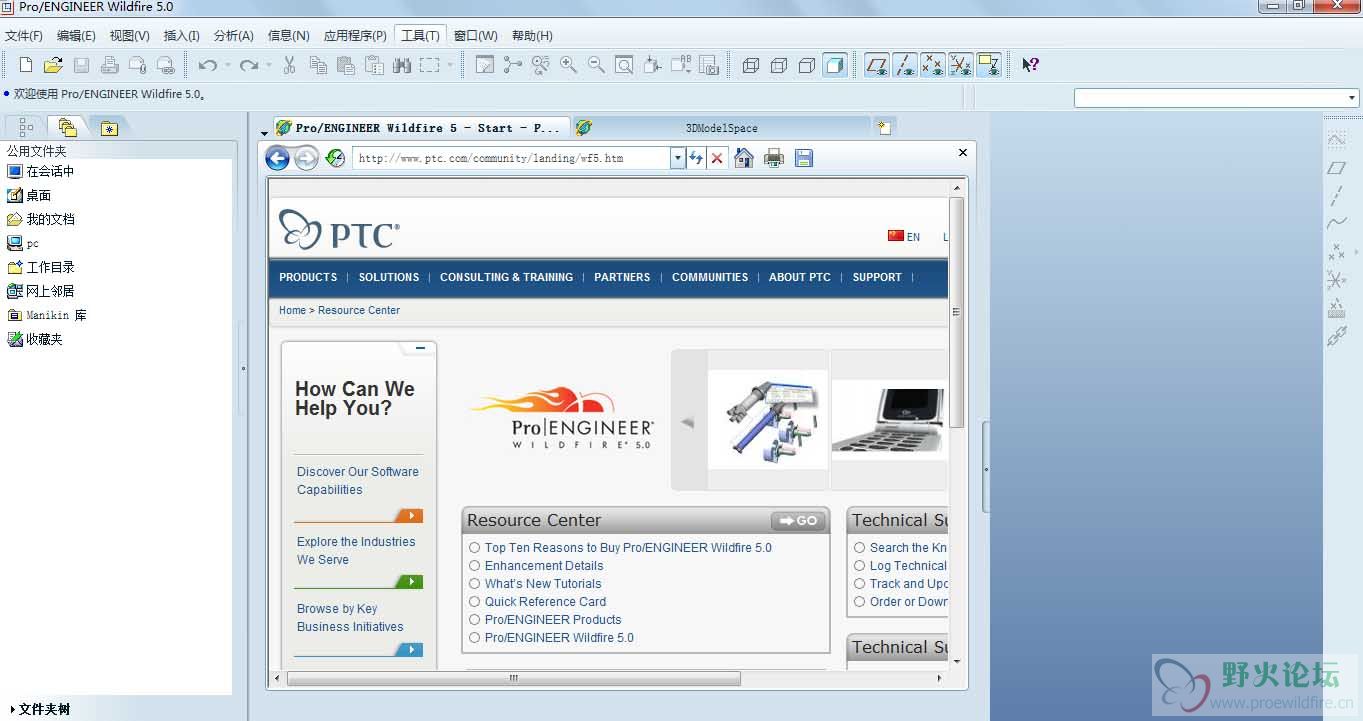Select Pro/ENGINEER Wildfire 5 Start tab
The height and width of the screenshot is (721, 1363).
pyautogui.click(x=421, y=127)
